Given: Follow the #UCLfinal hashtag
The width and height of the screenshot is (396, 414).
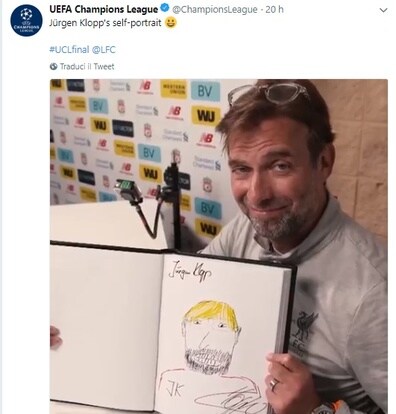Looking at the screenshot, I should tap(69, 50).
